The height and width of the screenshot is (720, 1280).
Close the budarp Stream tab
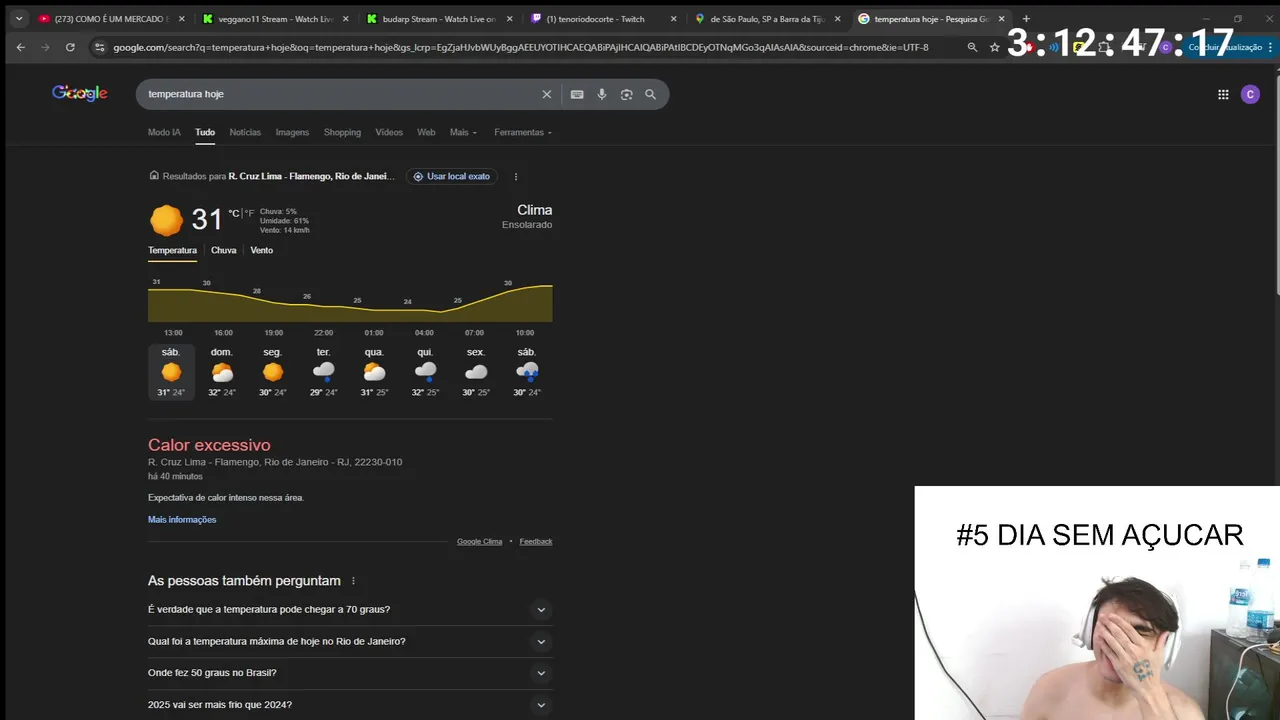508,19
